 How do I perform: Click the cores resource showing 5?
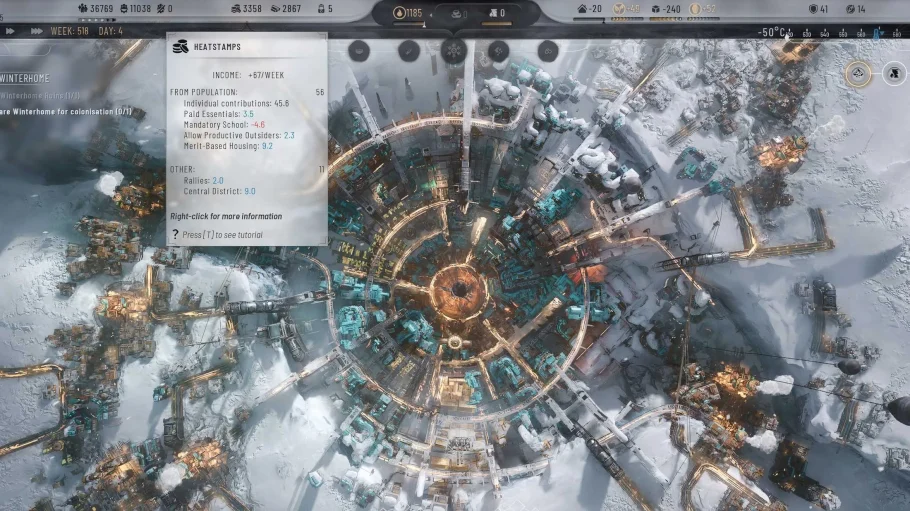click(x=325, y=9)
